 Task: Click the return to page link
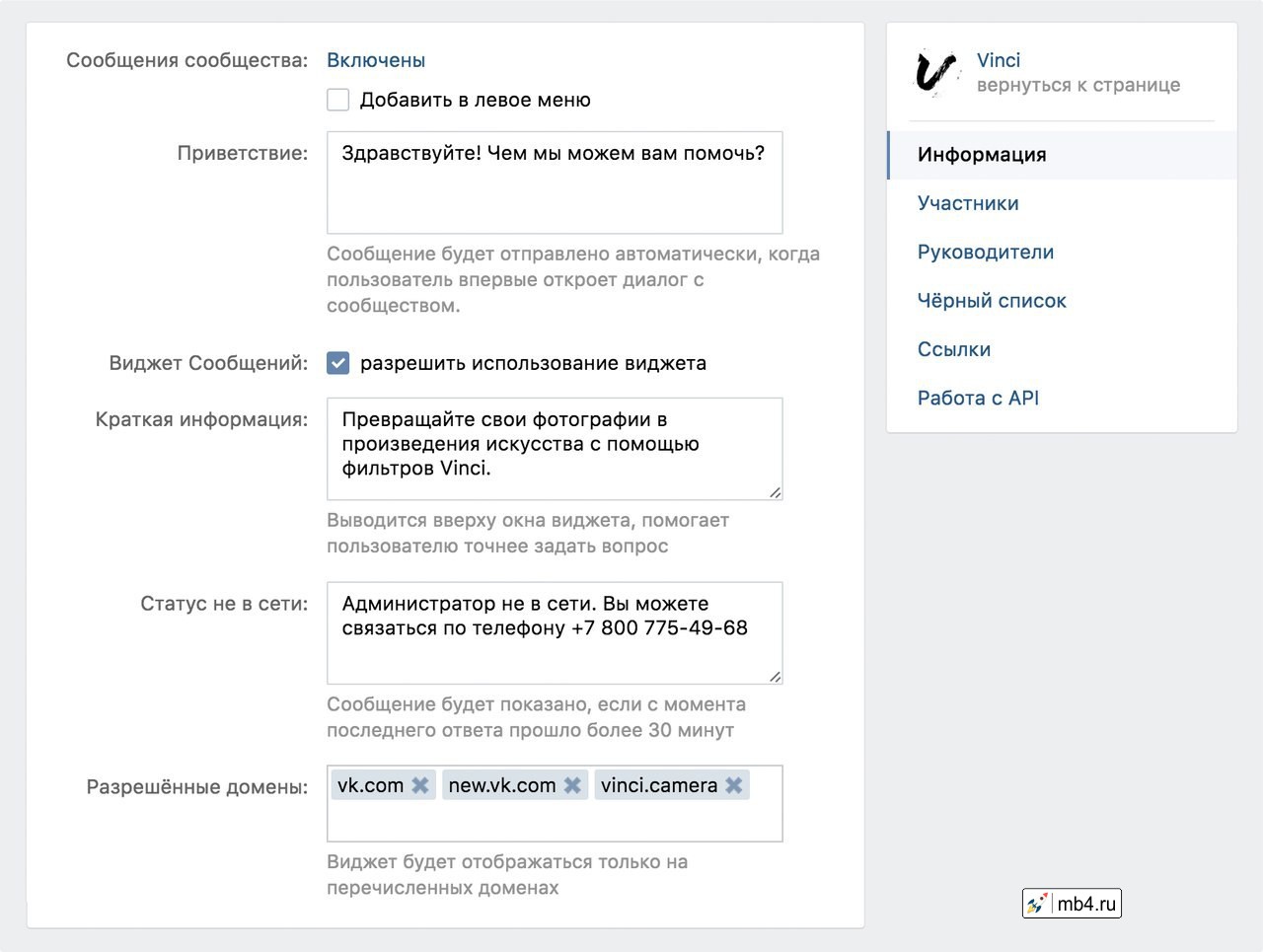(1078, 85)
